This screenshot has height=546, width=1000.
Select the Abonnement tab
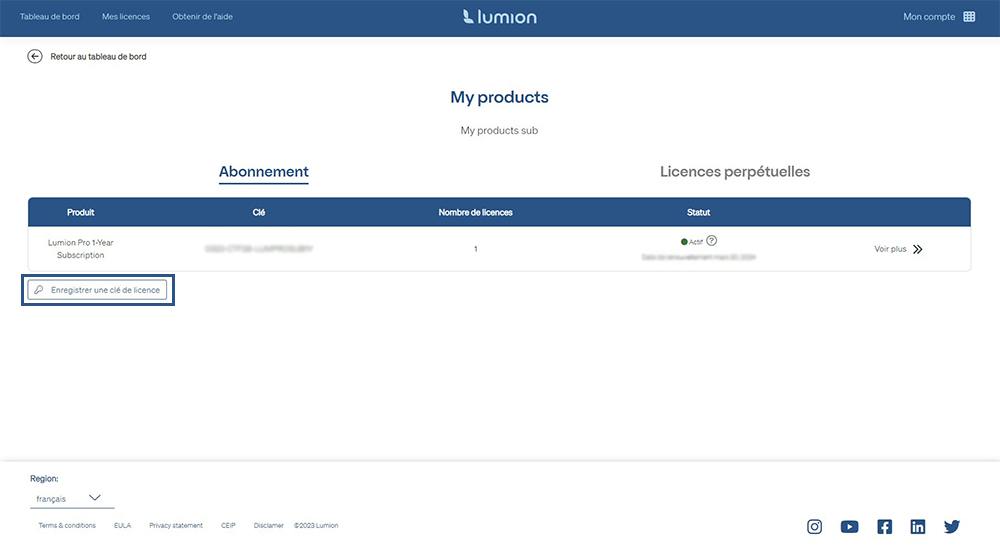[x=263, y=172]
